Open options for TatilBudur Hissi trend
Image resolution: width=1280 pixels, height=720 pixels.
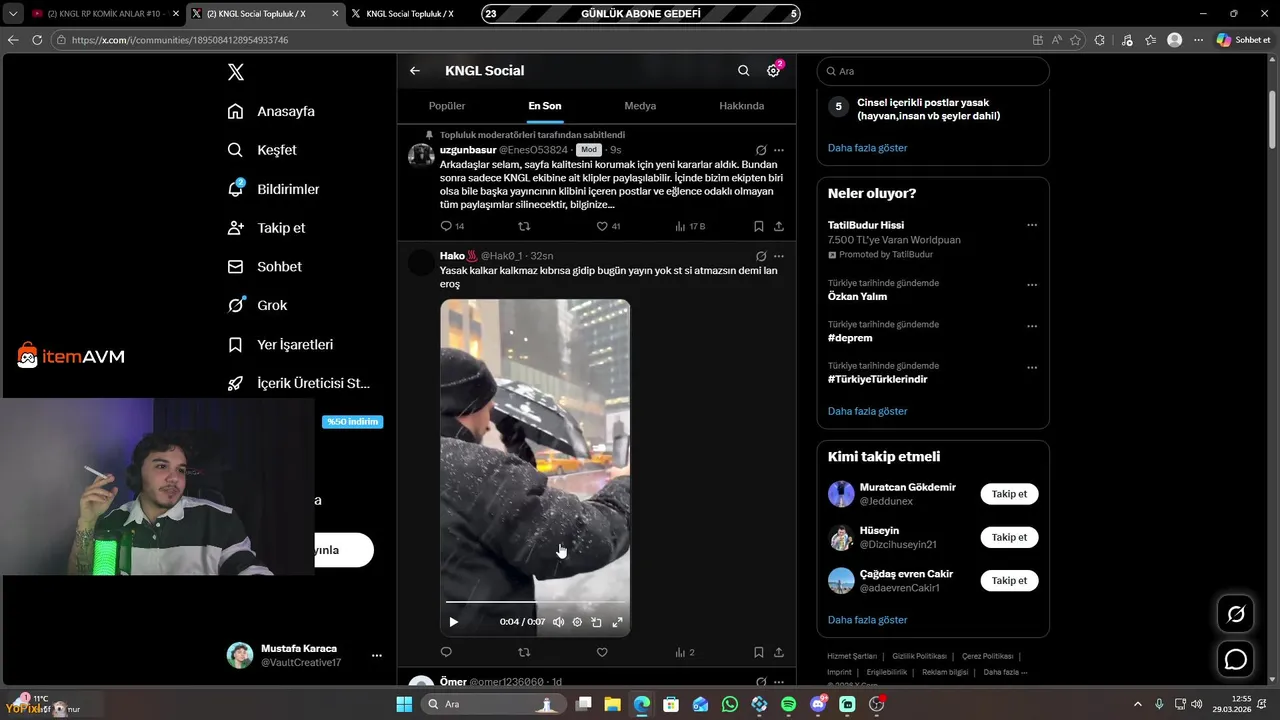tap(1032, 226)
